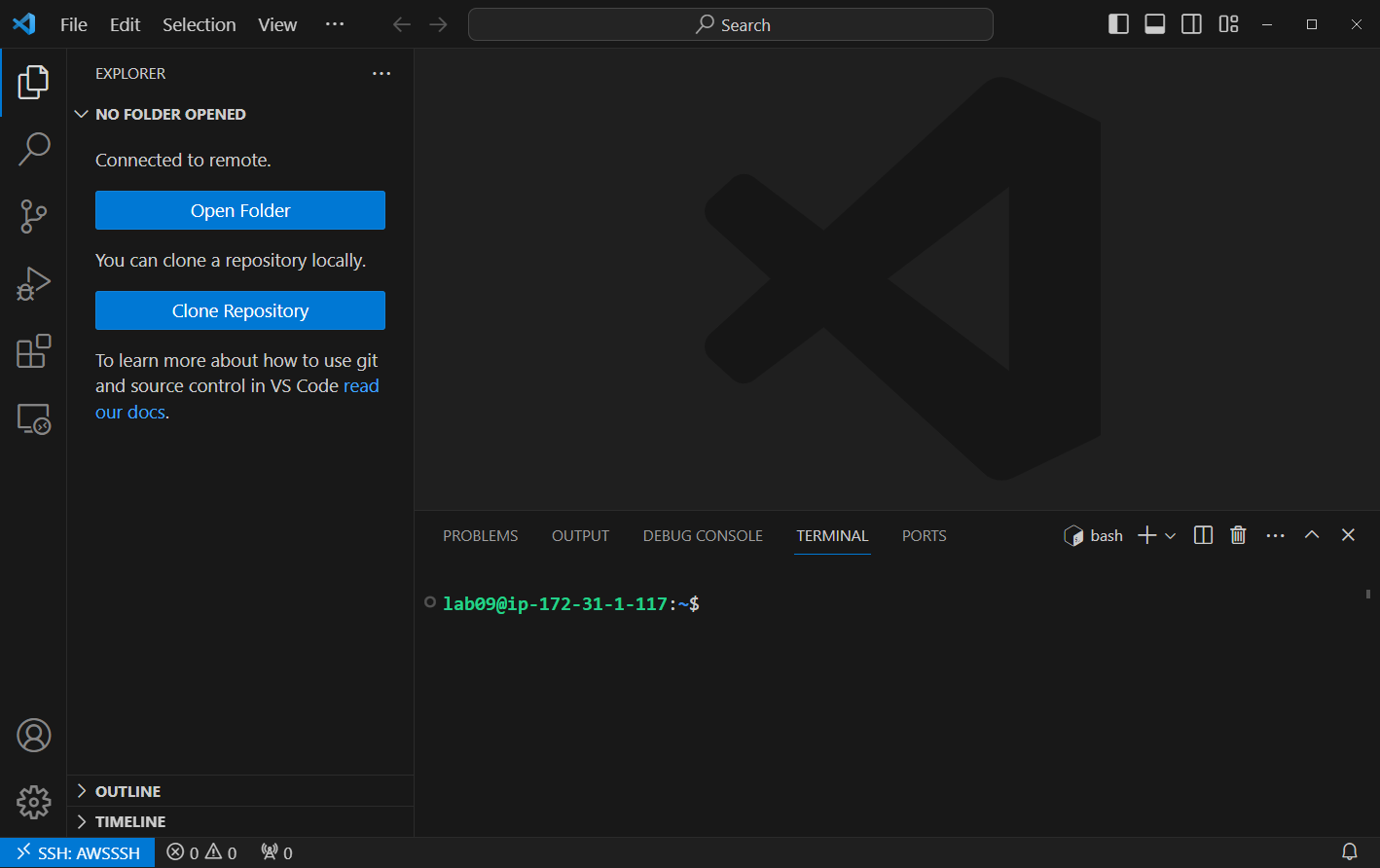The width and height of the screenshot is (1380, 868).
Task: Open errors and warnings status entry
Action: 201,852
